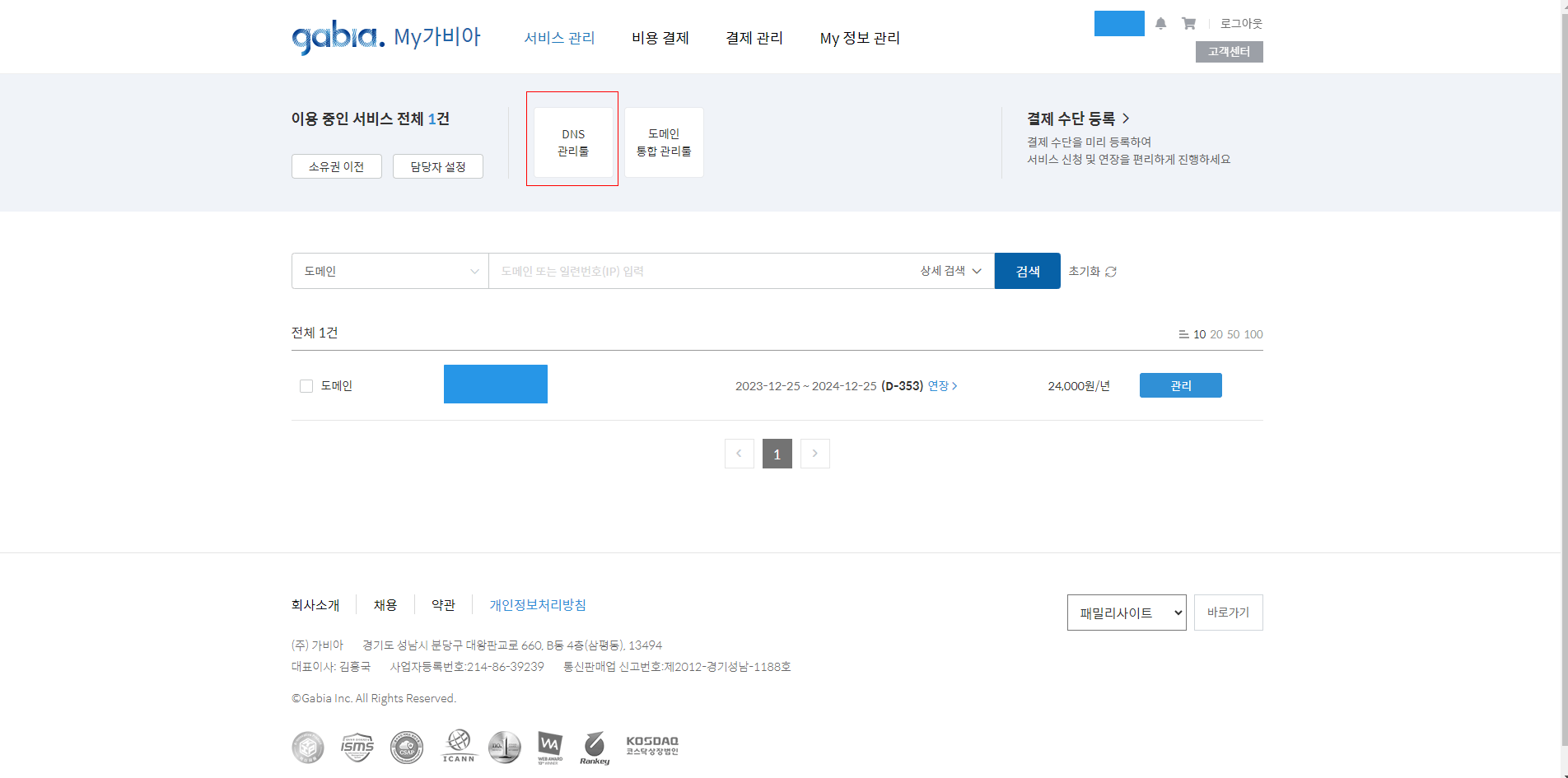Select the 비용 결제 menu
The height and width of the screenshot is (778, 1568).
coord(660,38)
